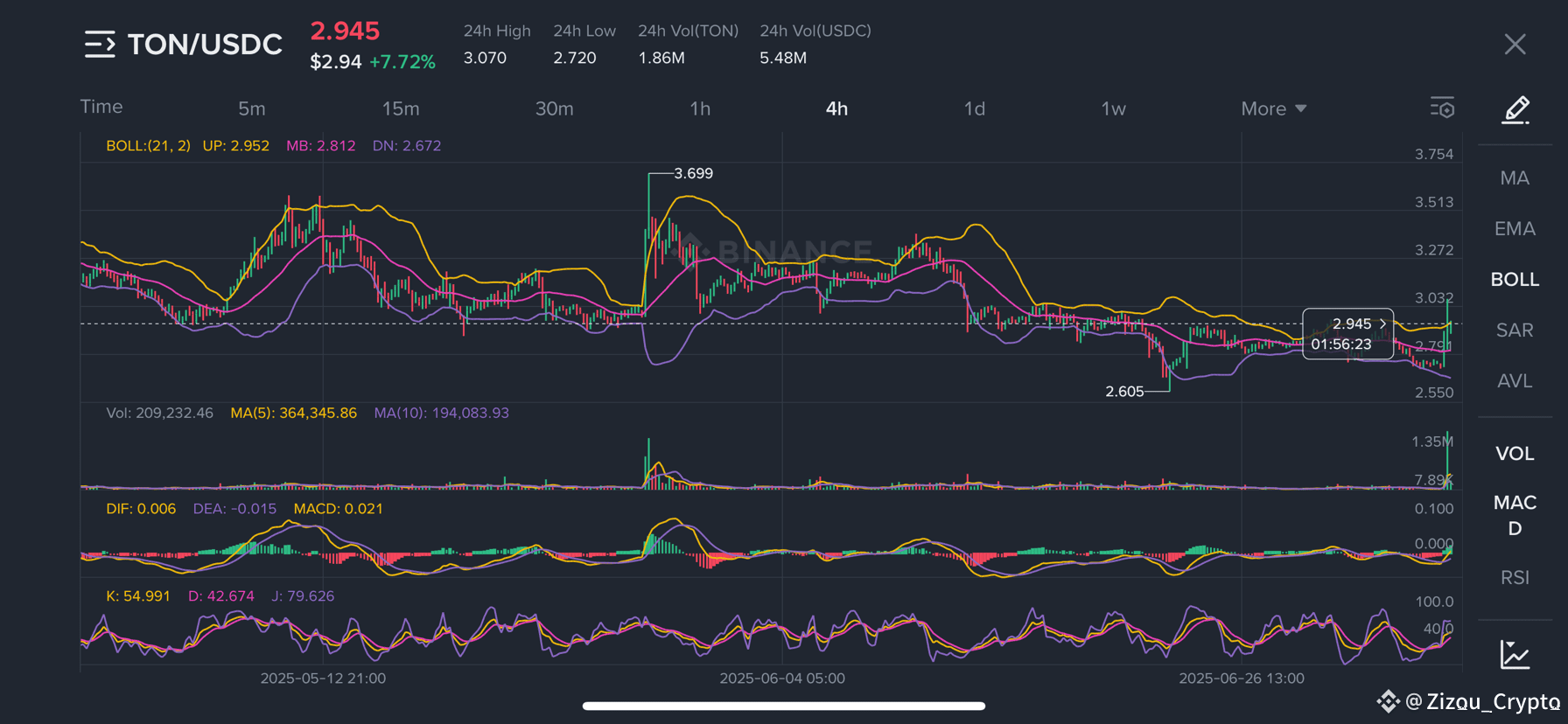Toggle the EMA indicator

[1515, 229]
